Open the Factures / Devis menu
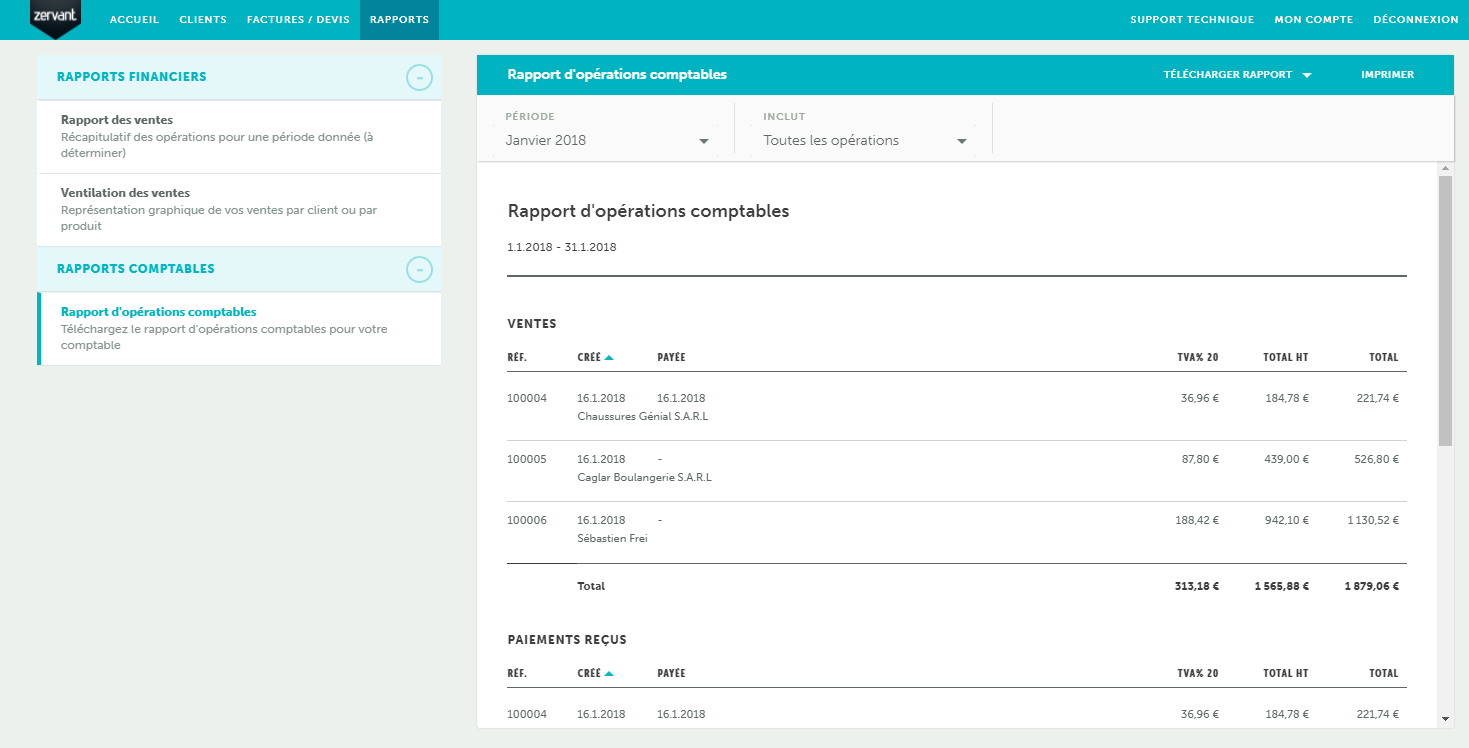The height and width of the screenshot is (748, 1469). click(298, 20)
